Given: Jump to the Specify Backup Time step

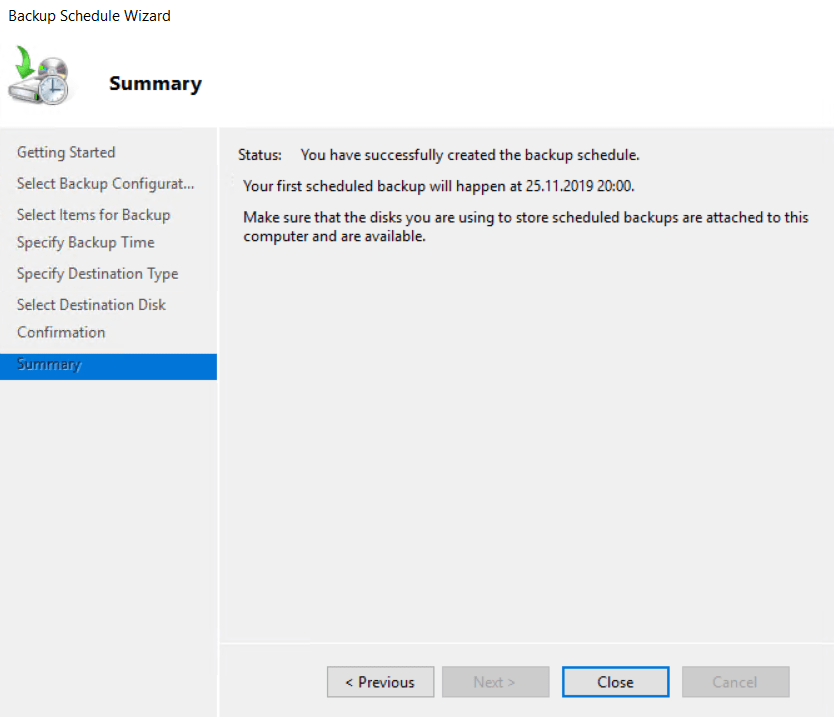Looking at the screenshot, I should 85,242.
